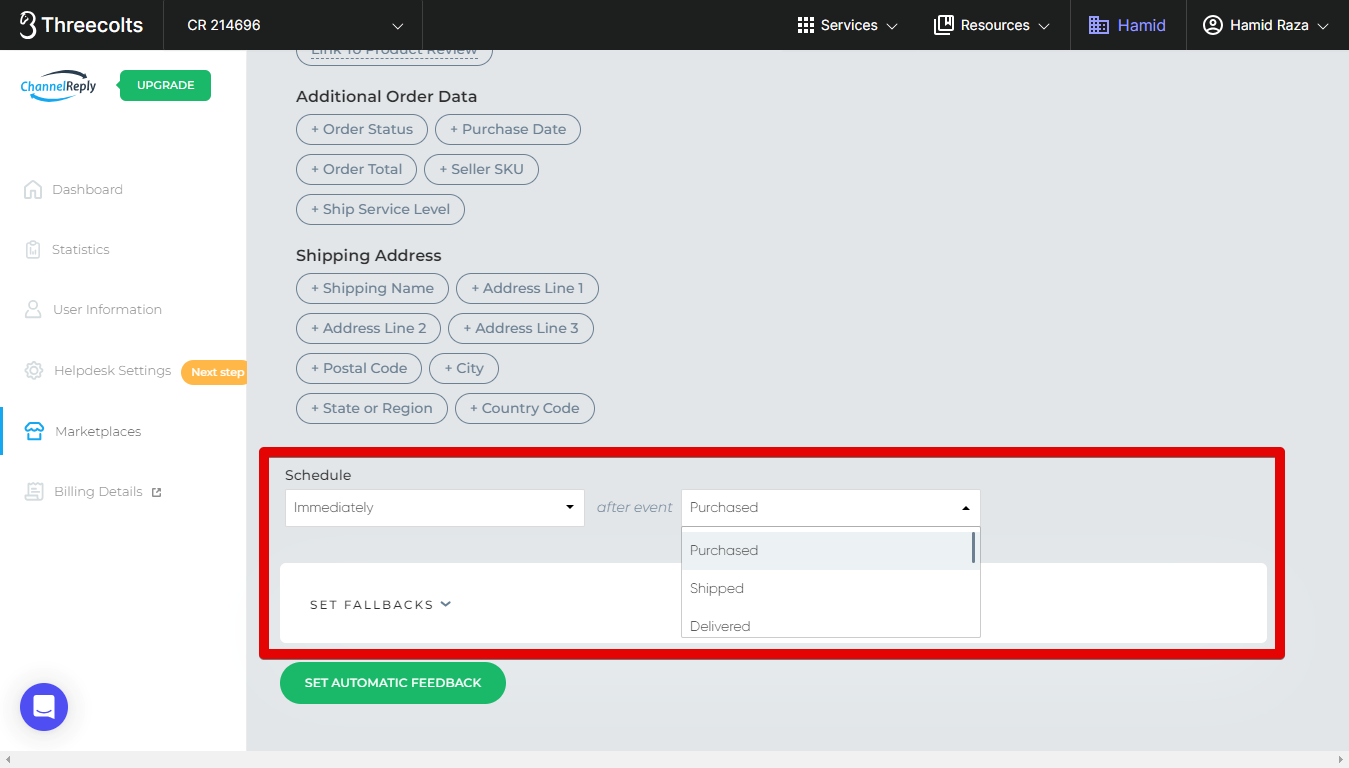Screen dimensions: 1349x768
Task: Click the green Upgrade button
Action: [x=165, y=85]
